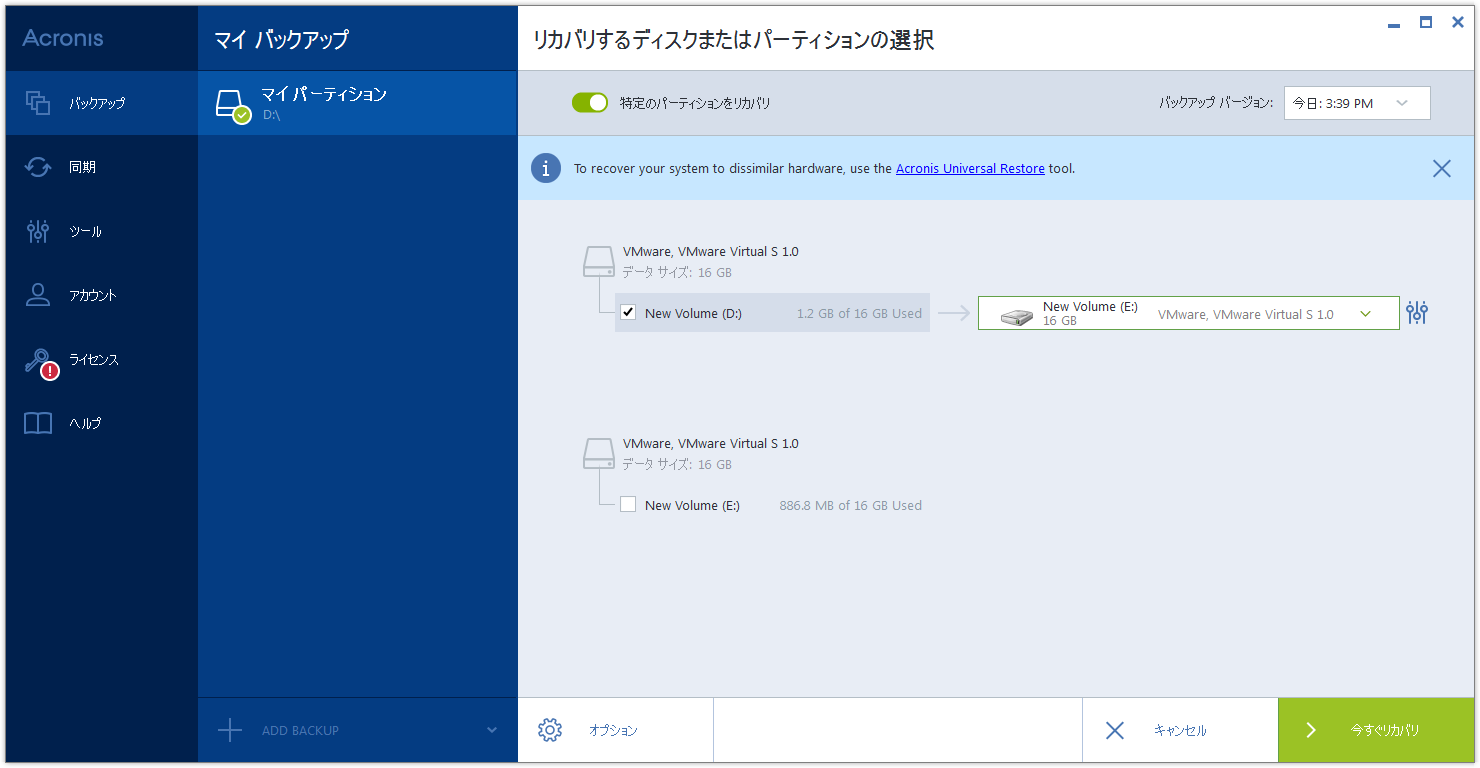Dismiss the info banner with X

(x=1441, y=168)
